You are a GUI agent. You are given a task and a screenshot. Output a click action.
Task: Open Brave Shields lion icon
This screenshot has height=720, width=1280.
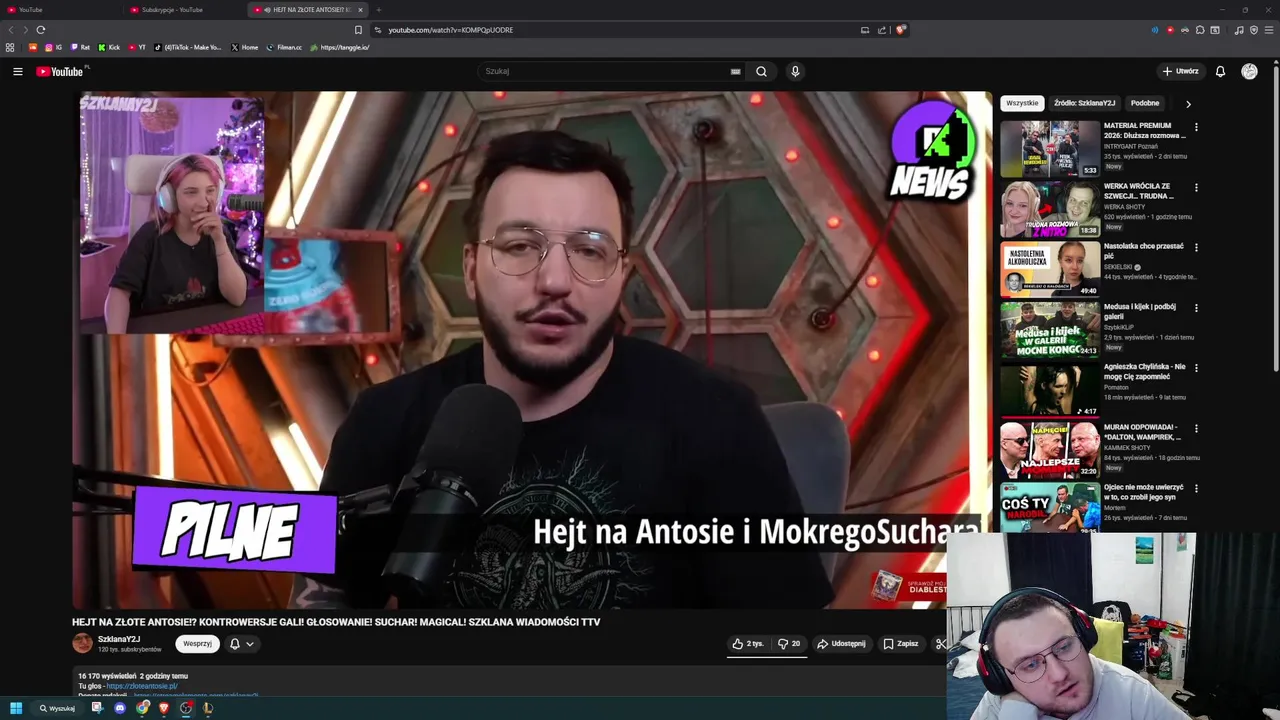click(900, 30)
